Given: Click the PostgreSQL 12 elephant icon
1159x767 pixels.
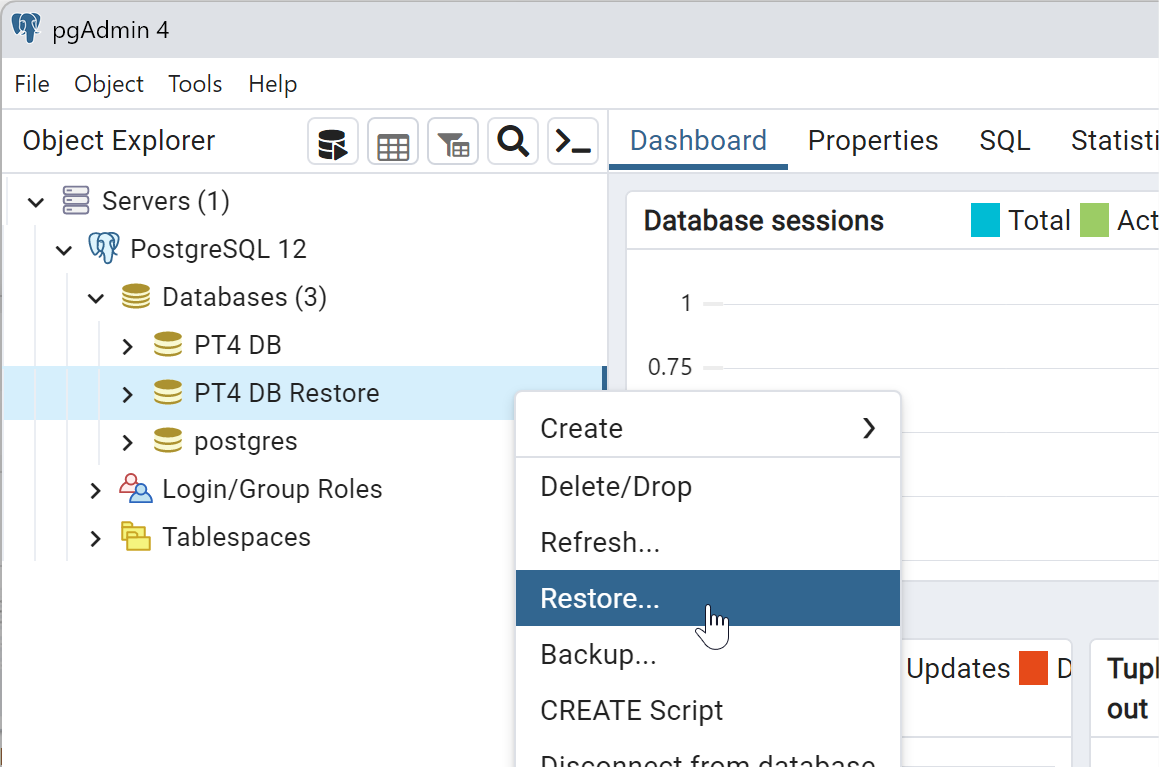Looking at the screenshot, I should (x=104, y=248).
